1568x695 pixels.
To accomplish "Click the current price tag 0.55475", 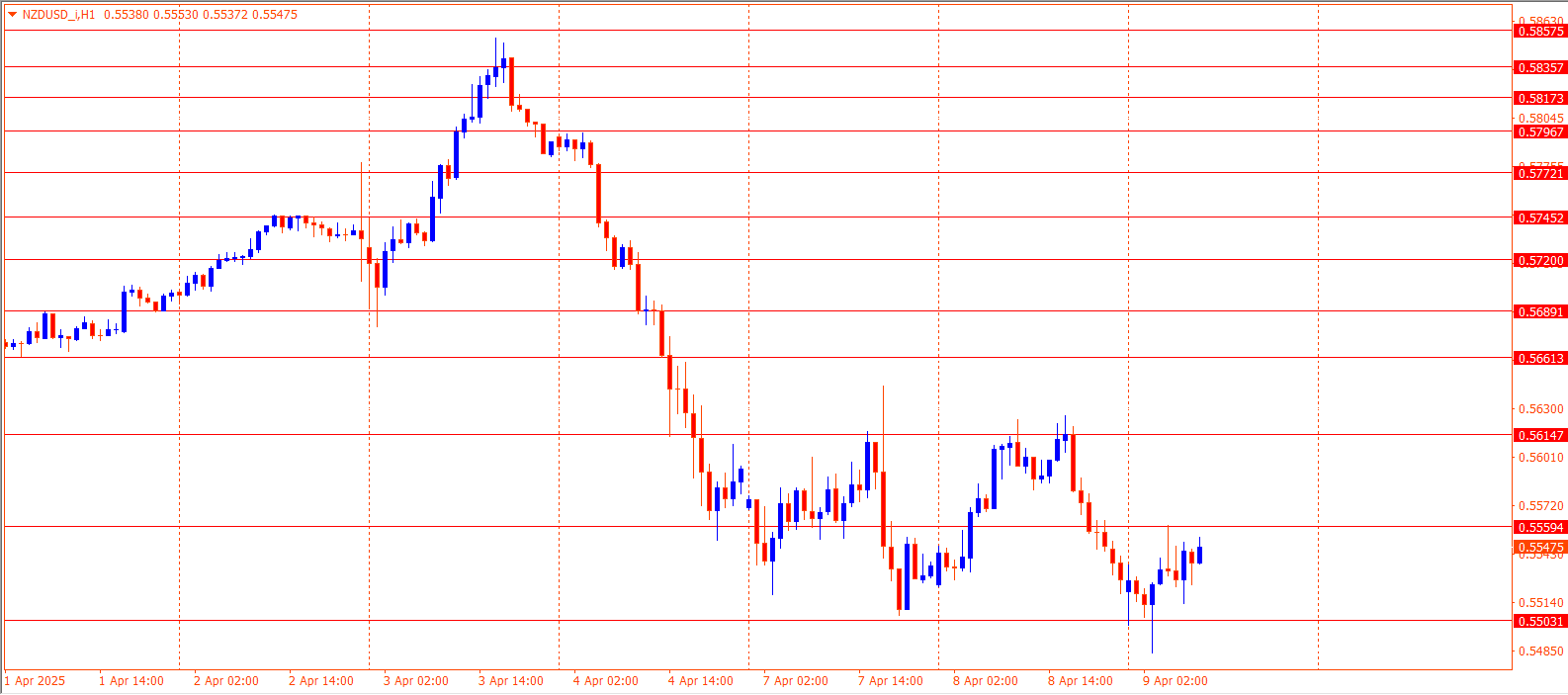I will point(1540,548).
